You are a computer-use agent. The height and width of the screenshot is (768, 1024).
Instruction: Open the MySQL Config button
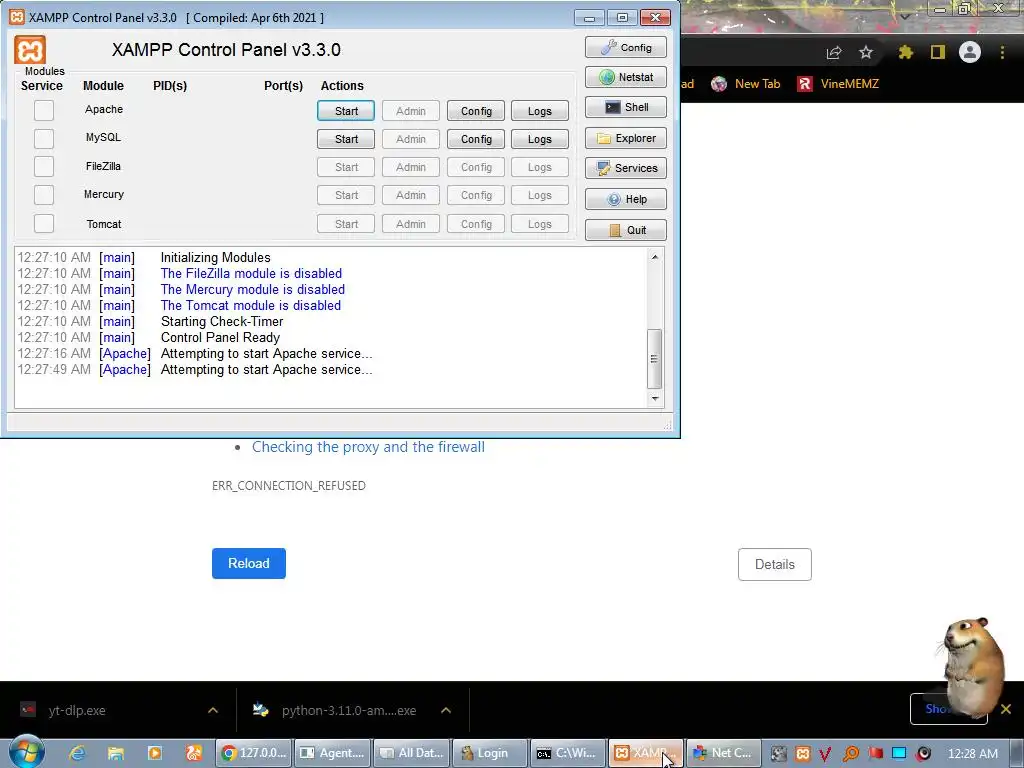pos(476,139)
